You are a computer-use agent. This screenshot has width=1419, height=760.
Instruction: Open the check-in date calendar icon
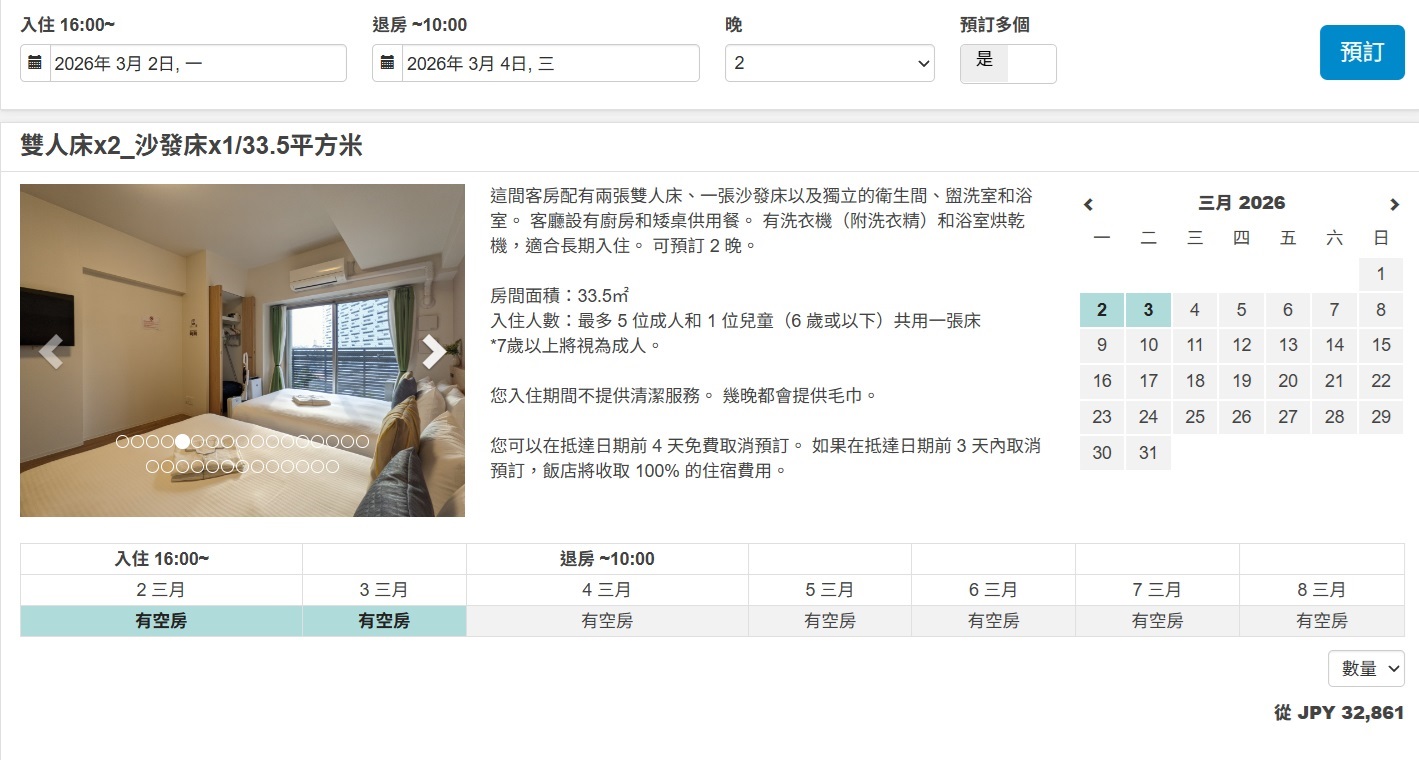pyautogui.click(x=34, y=63)
